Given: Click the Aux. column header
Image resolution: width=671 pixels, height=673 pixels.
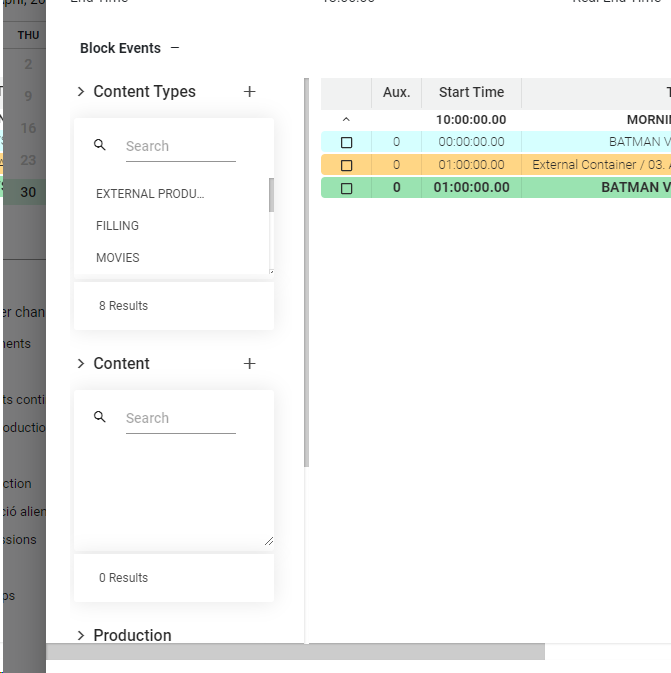Looking at the screenshot, I should (397, 92).
